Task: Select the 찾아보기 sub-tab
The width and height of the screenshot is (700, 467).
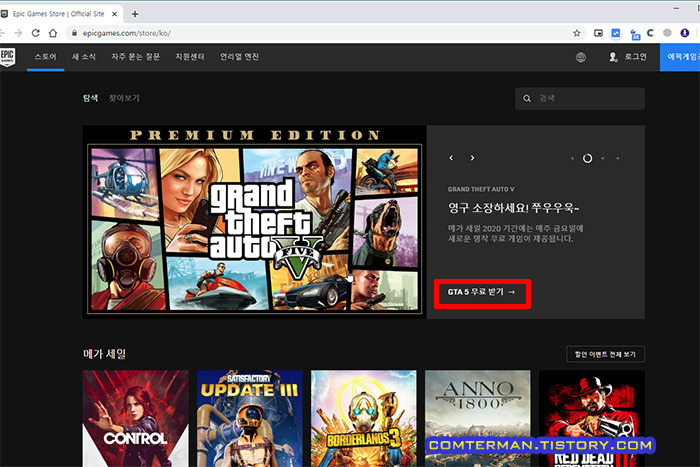Action: pyautogui.click(x=125, y=98)
